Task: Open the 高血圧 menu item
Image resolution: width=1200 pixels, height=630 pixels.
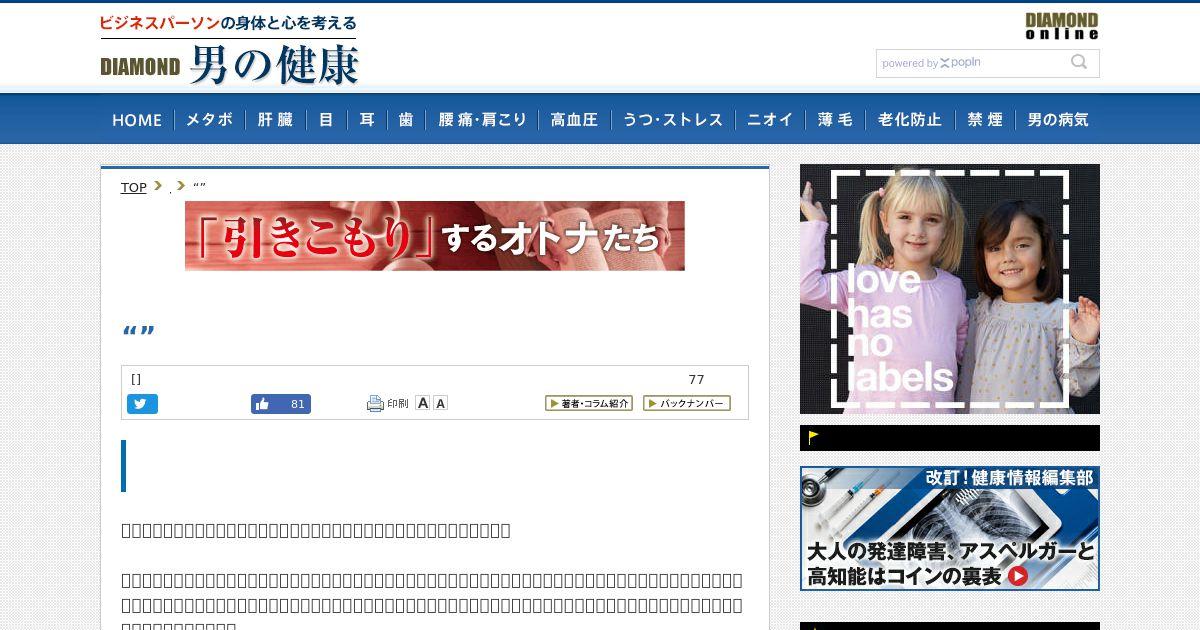Action: click(x=574, y=119)
